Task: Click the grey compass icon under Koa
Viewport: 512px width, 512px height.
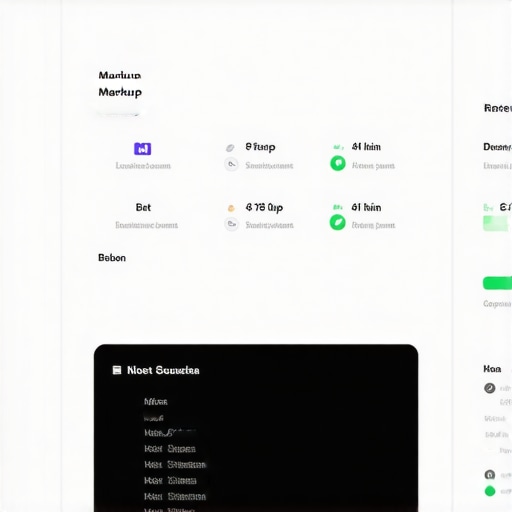Action: coord(490,388)
